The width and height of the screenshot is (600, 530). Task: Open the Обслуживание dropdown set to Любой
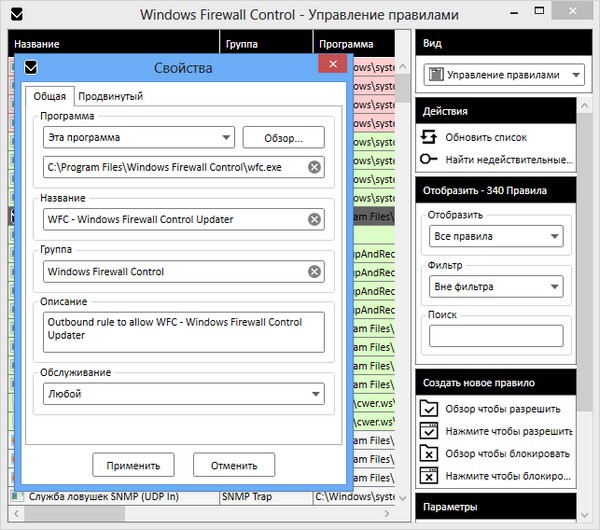(183, 394)
